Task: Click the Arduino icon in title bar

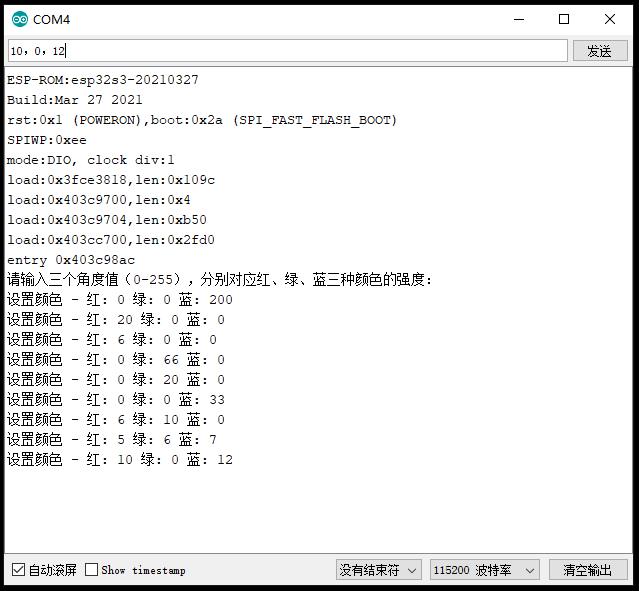Action: [20, 19]
